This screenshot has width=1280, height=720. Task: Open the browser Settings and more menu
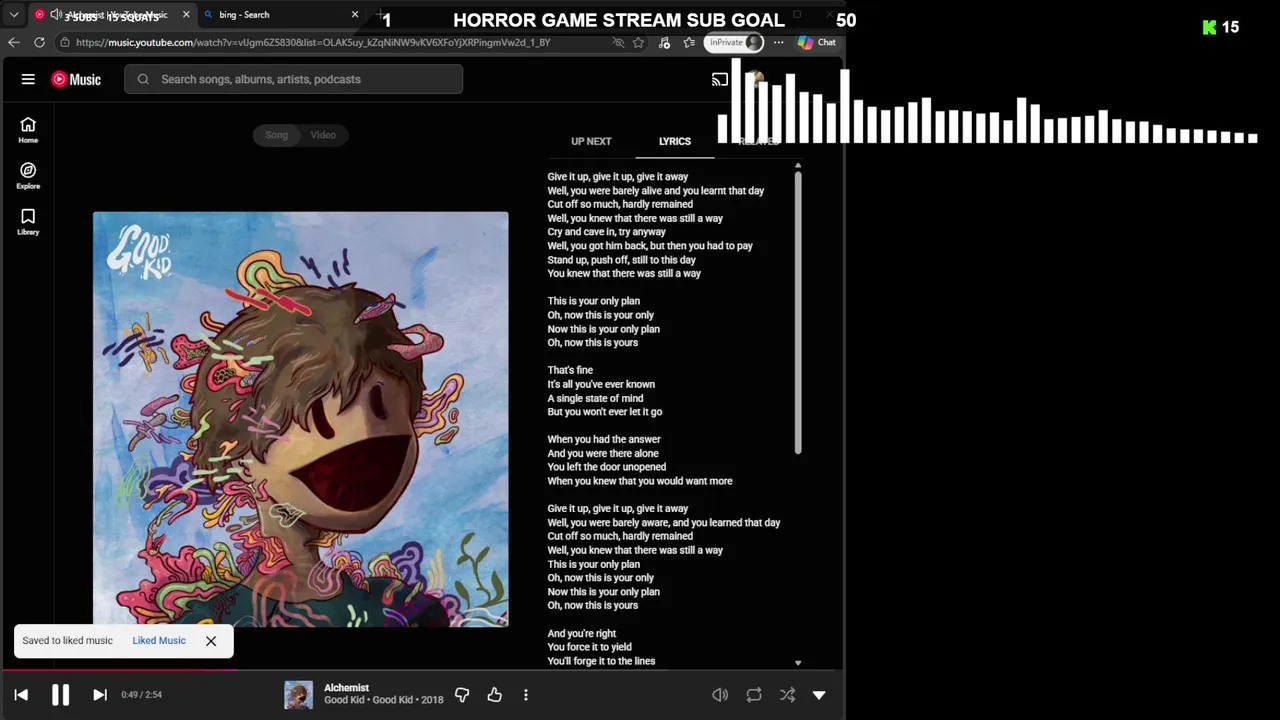point(778,42)
